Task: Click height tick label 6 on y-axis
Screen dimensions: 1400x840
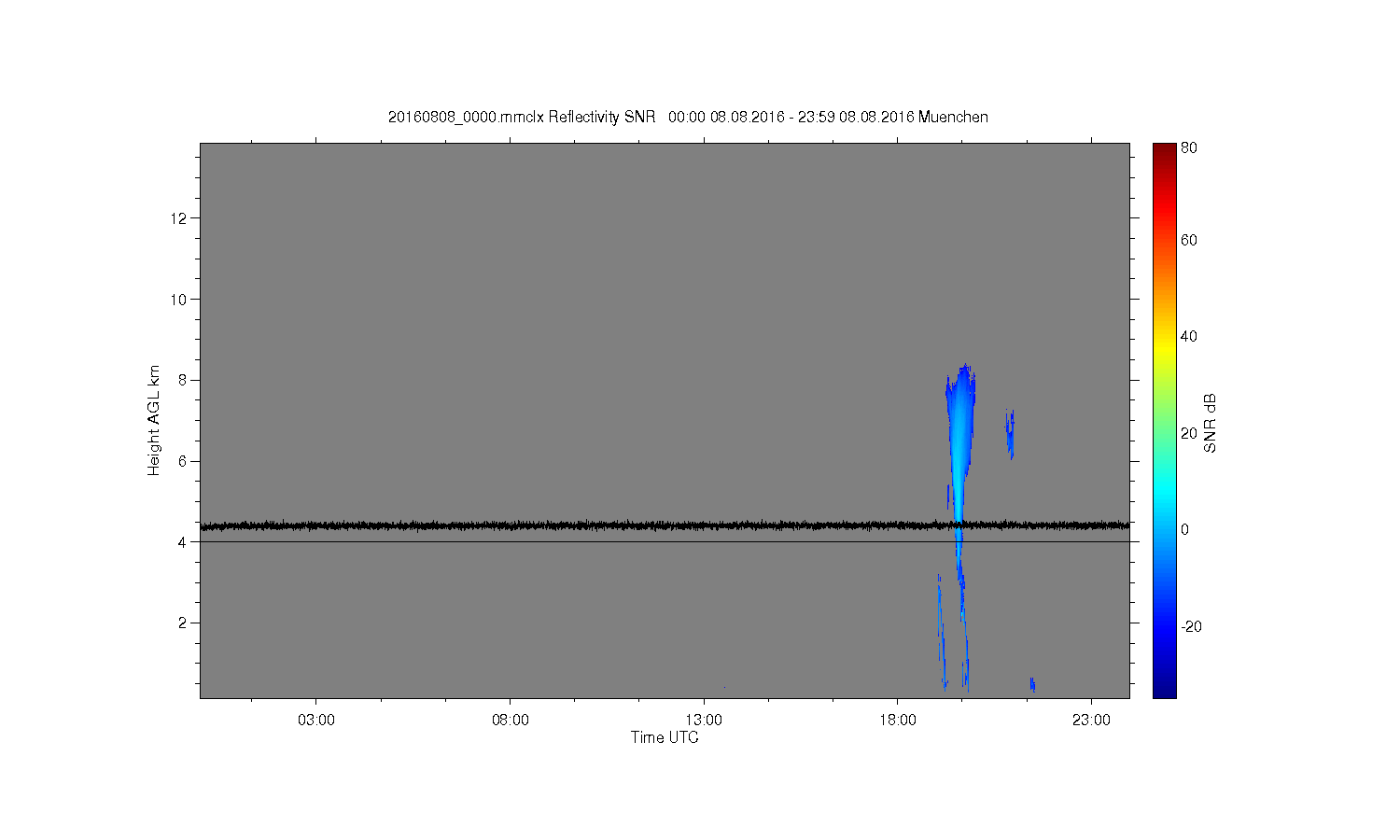Action: click(x=183, y=461)
